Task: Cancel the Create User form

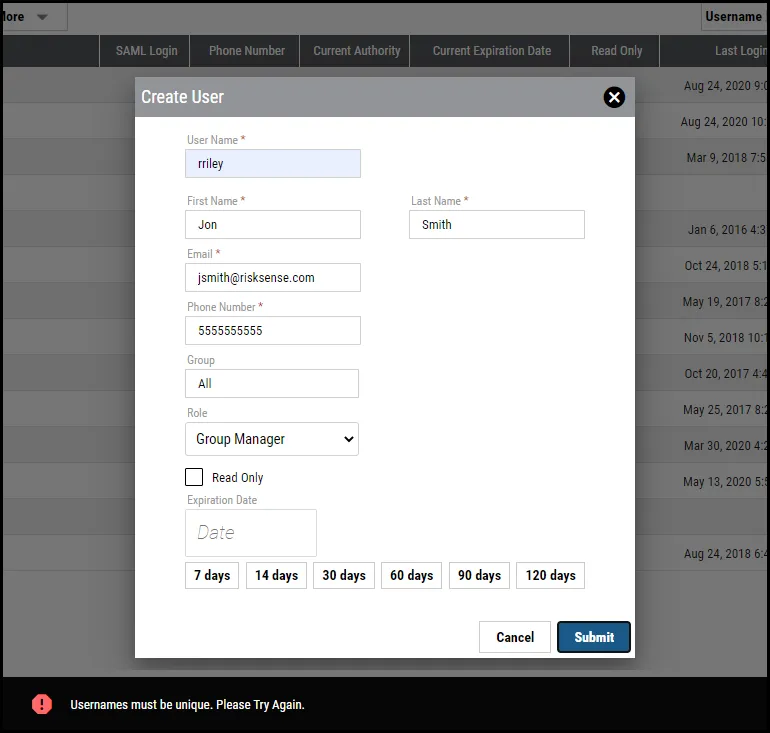Action: 515,637
